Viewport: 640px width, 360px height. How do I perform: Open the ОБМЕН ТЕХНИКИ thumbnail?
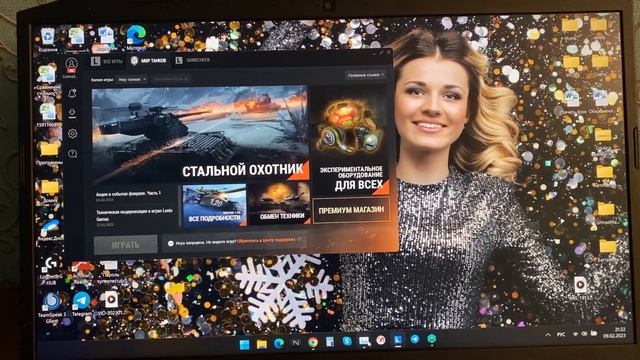(x=280, y=204)
